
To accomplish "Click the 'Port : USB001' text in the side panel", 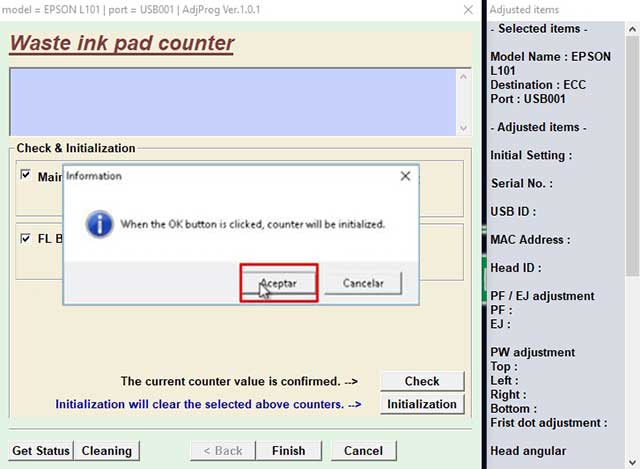I will 528,99.
